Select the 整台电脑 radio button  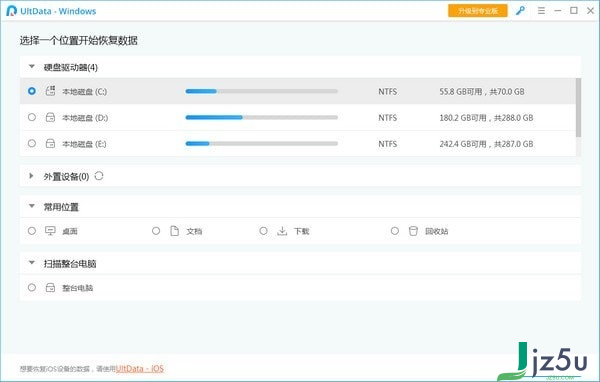32,287
